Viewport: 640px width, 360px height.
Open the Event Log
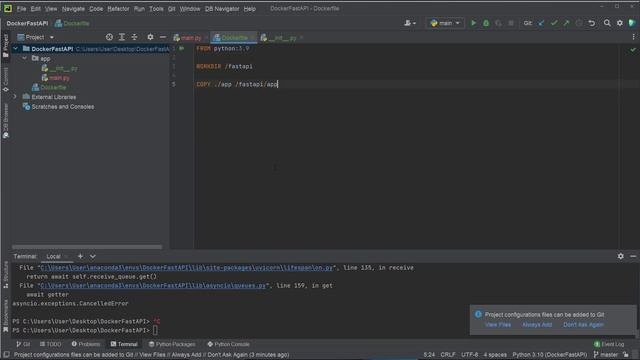tap(609, 344)
